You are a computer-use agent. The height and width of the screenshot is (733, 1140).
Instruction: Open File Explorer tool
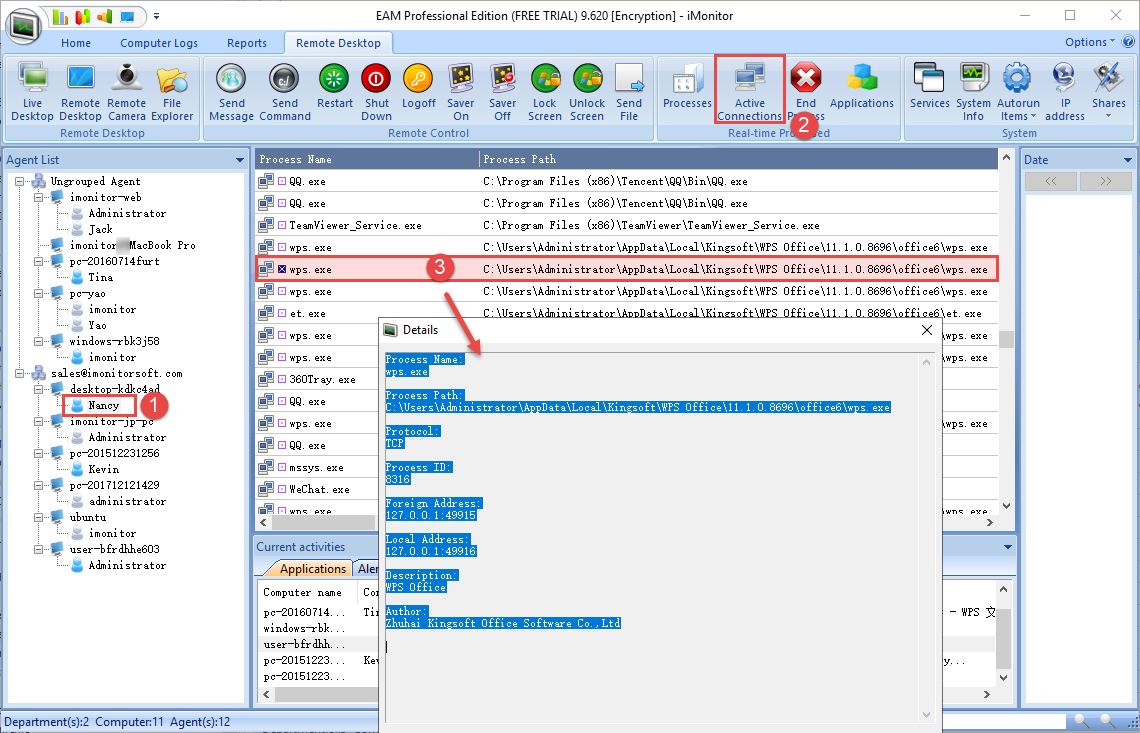tap(172, 92)
